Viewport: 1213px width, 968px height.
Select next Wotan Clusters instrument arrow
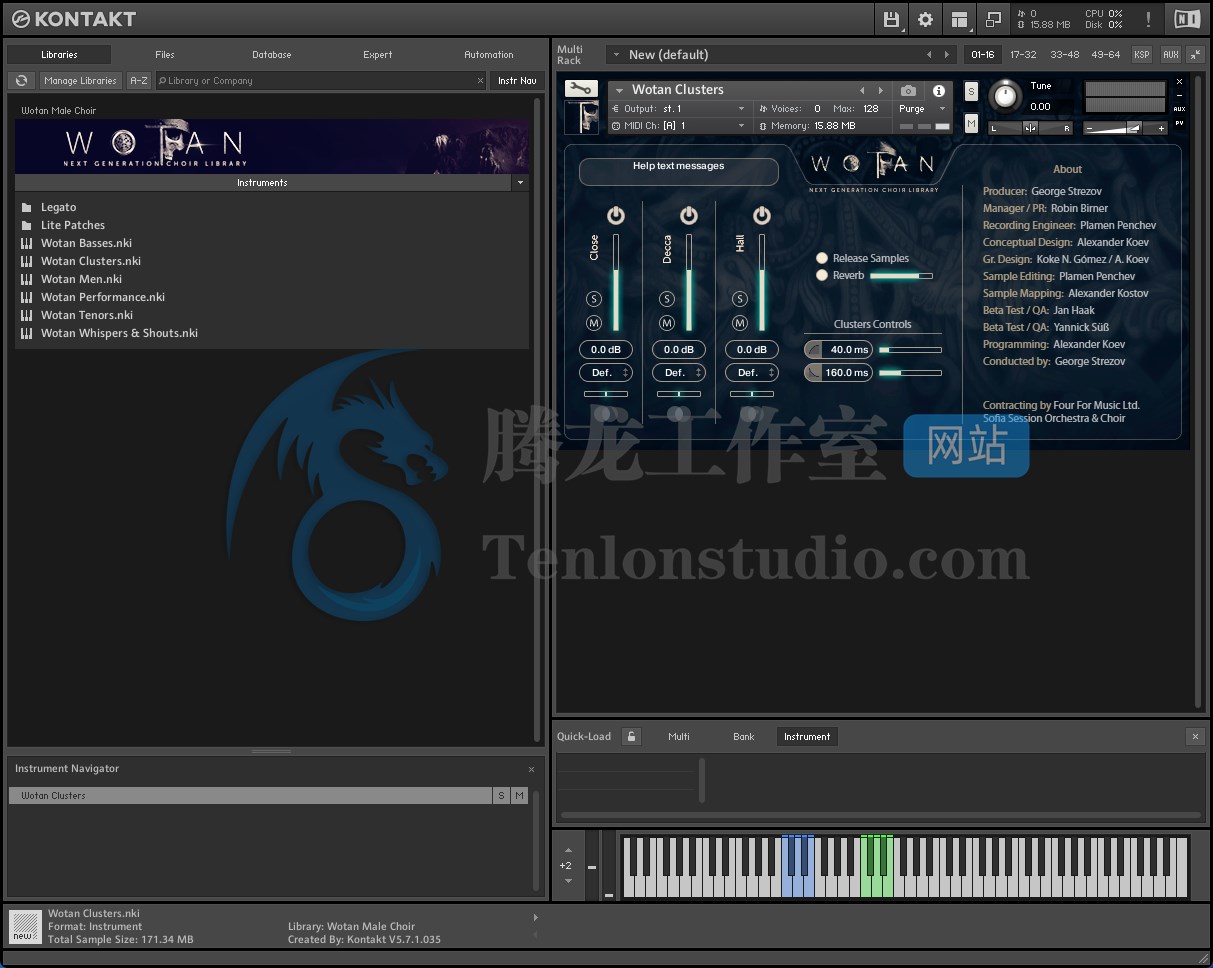click(881, 90)
